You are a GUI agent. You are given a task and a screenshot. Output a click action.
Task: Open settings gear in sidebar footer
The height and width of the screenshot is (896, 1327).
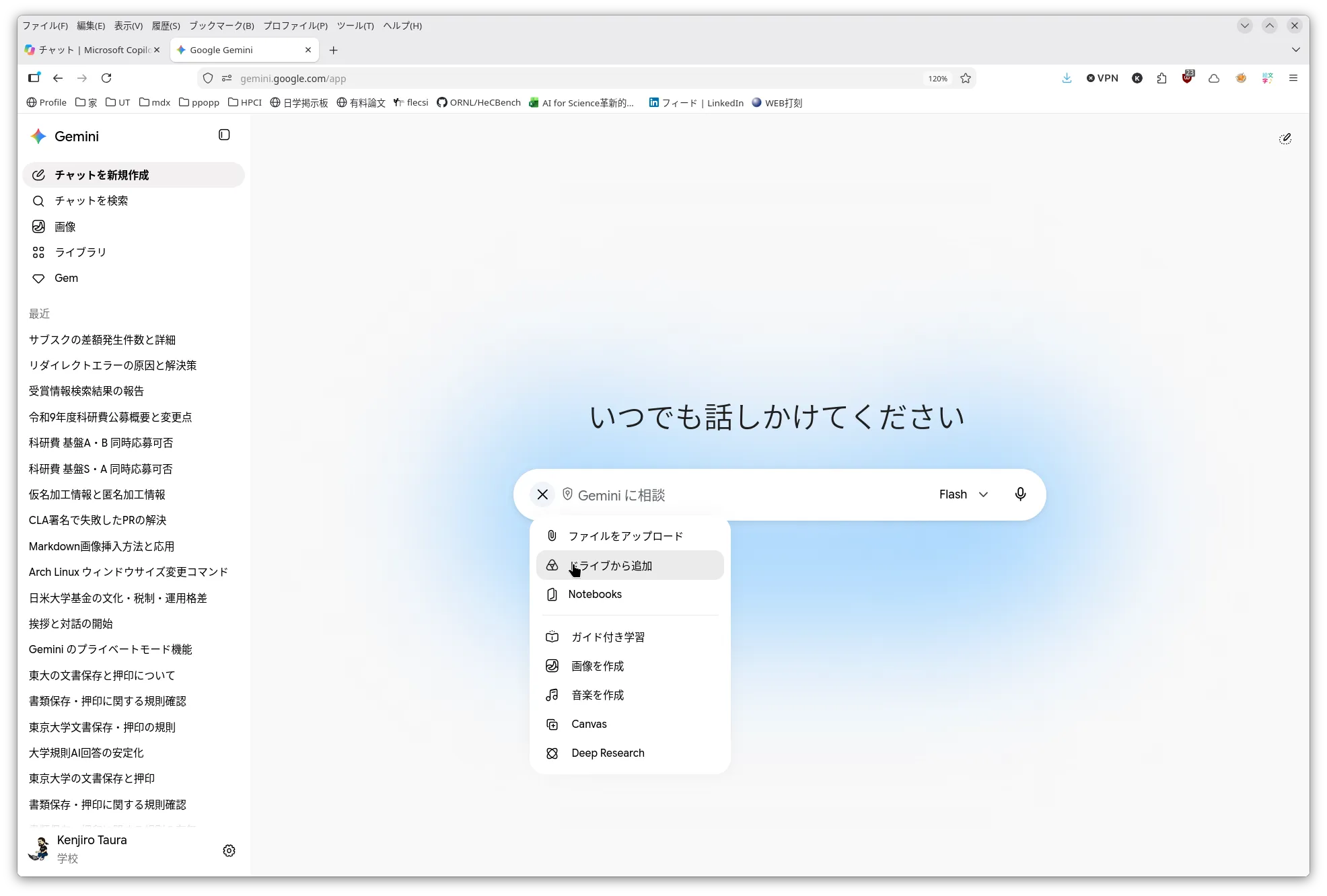point(229,850)
